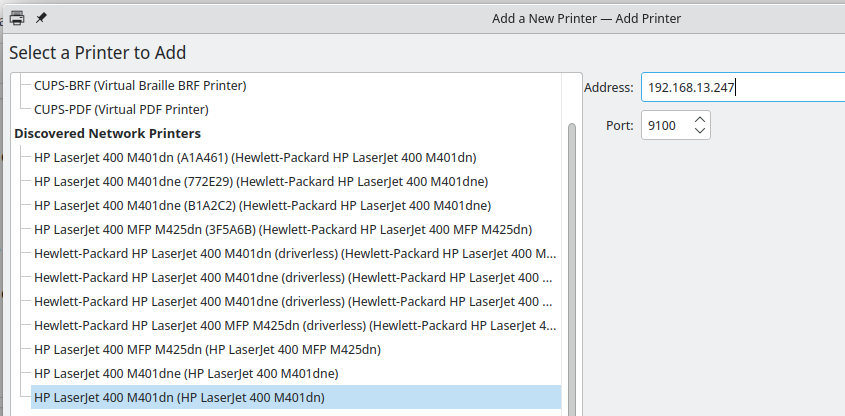Choose HP LaserJet 400 M401dne (772E29)
The width and height of the screenshot is (845, 416).
click(260, 181)
